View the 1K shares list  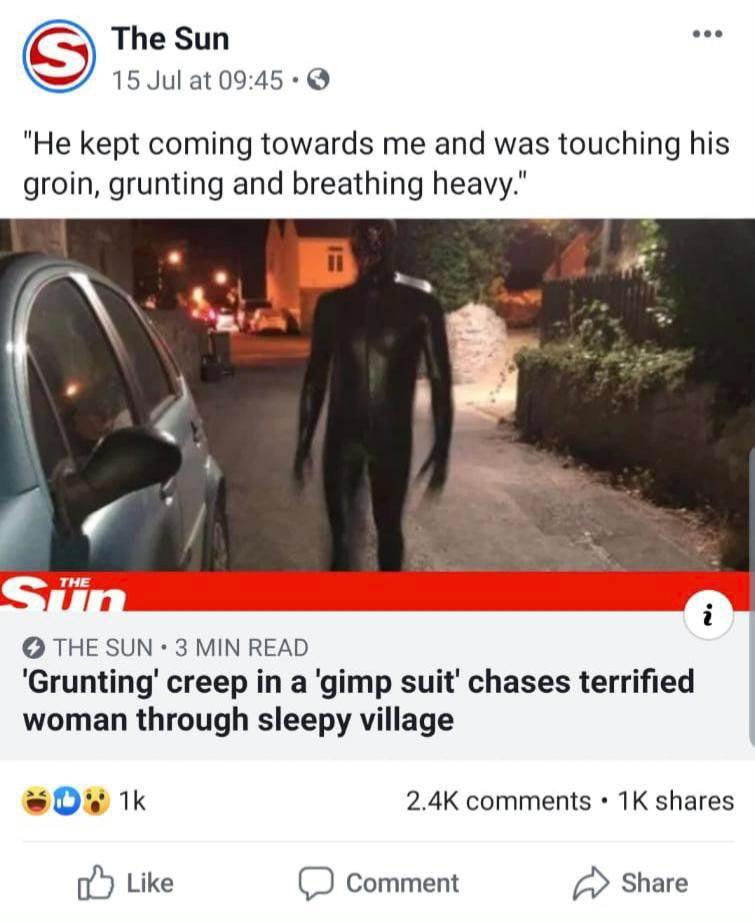click(x=676, y=801)
